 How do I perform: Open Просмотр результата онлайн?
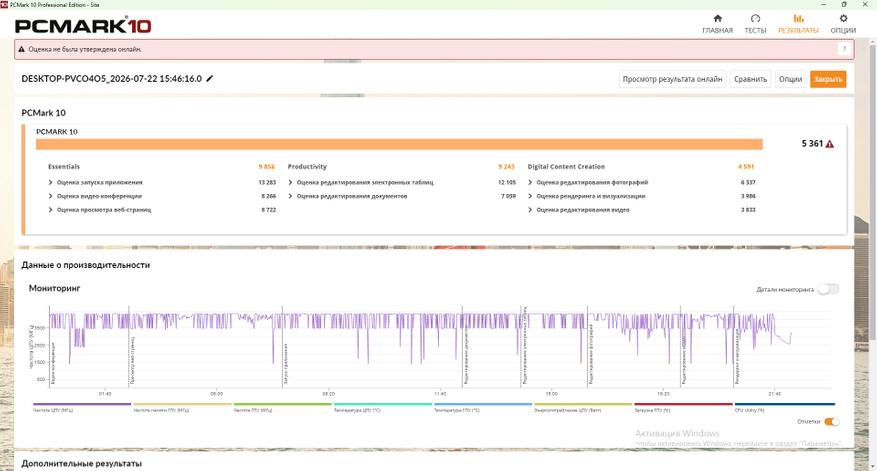[672, 79]
